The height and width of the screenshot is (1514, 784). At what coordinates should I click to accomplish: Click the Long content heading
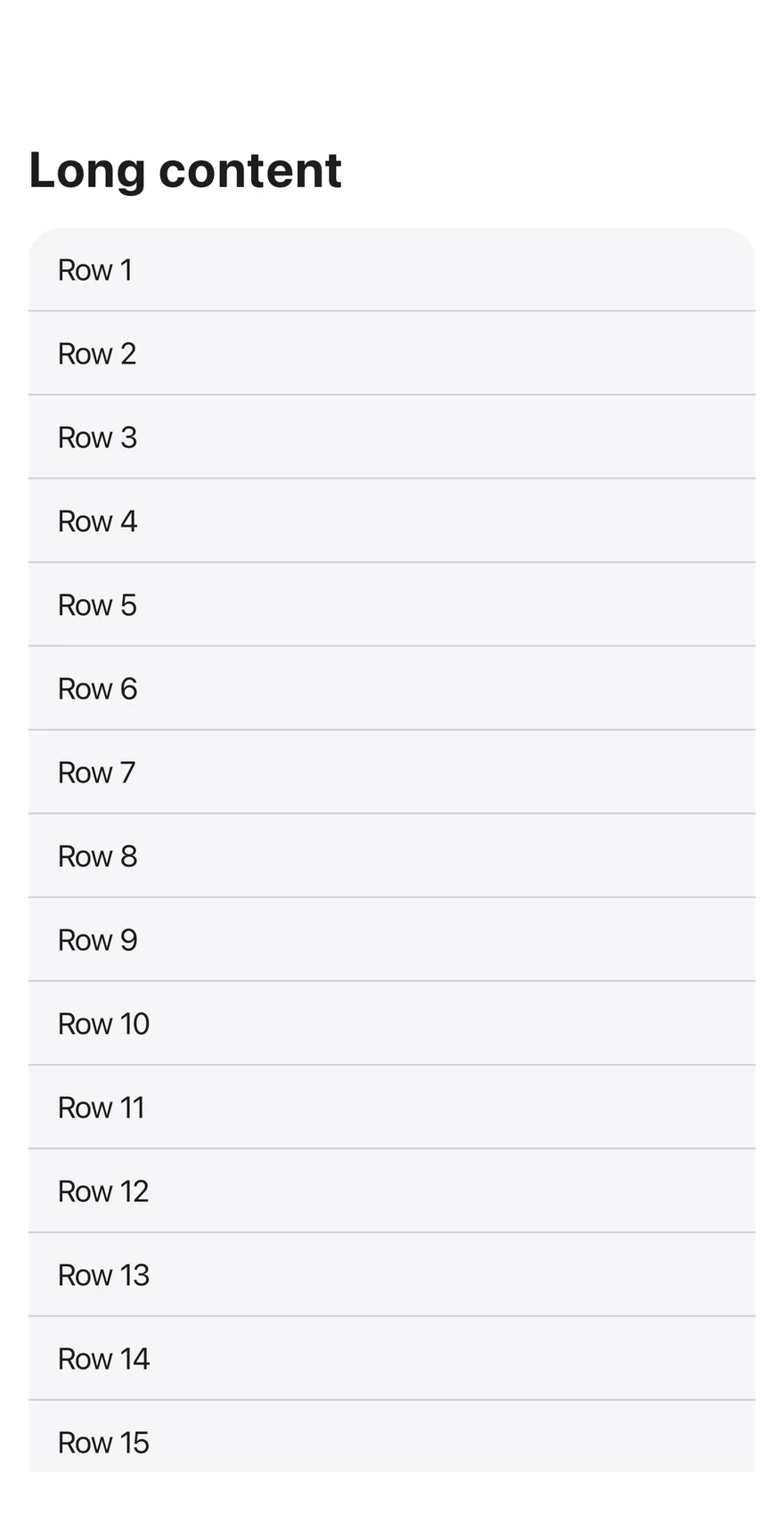[185, 170]
